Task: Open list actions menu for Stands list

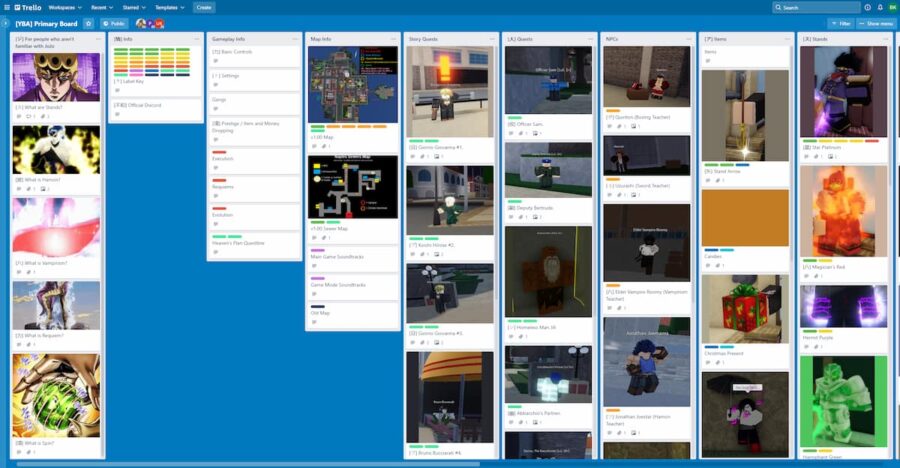Action: (x=886, y=39)
